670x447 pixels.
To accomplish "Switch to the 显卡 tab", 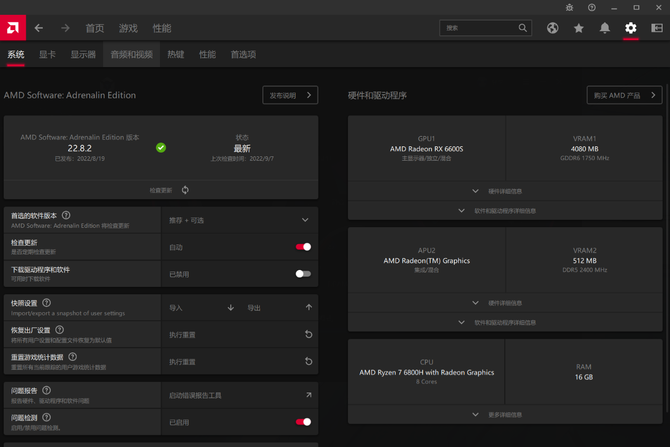I will pyautogui.click(x=47, y=54).
